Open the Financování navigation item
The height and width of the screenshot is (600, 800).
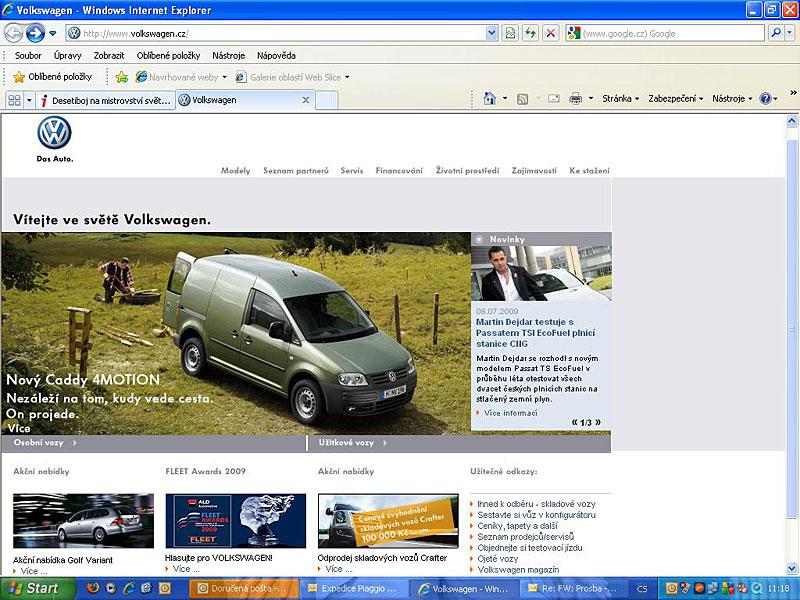(399, 170)
